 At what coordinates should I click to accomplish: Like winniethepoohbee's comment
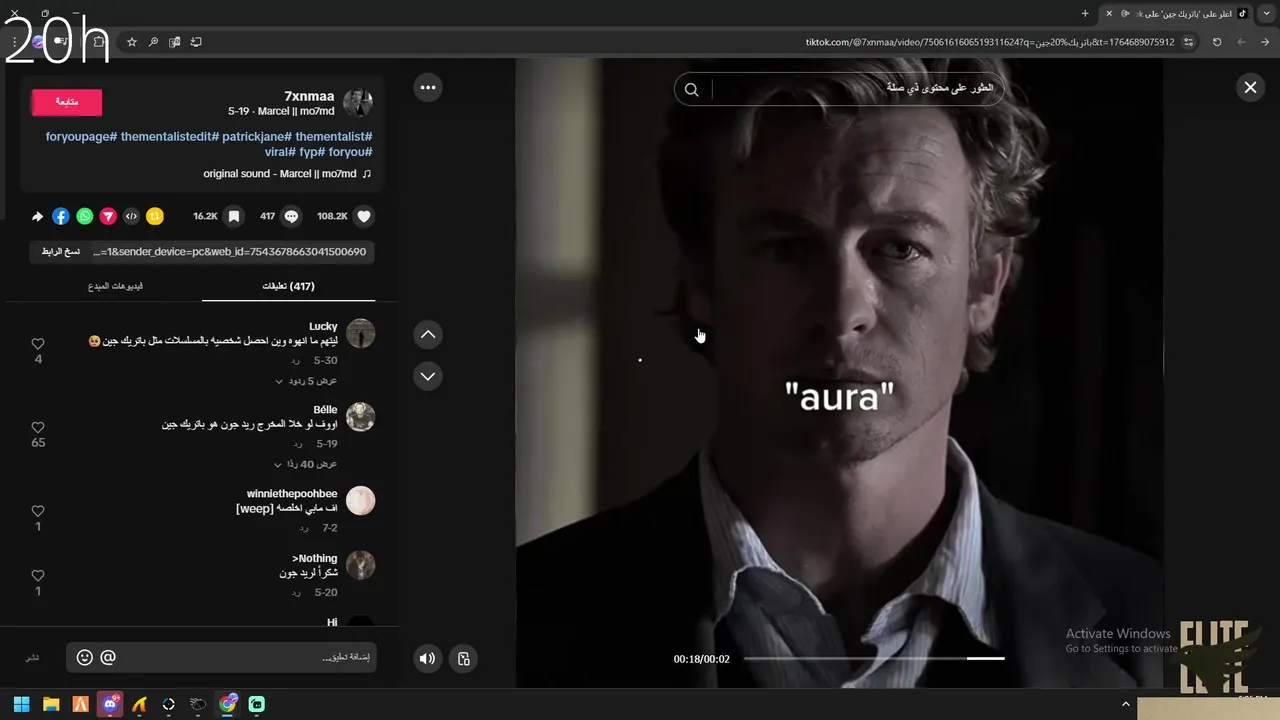[x=38, y=511]
